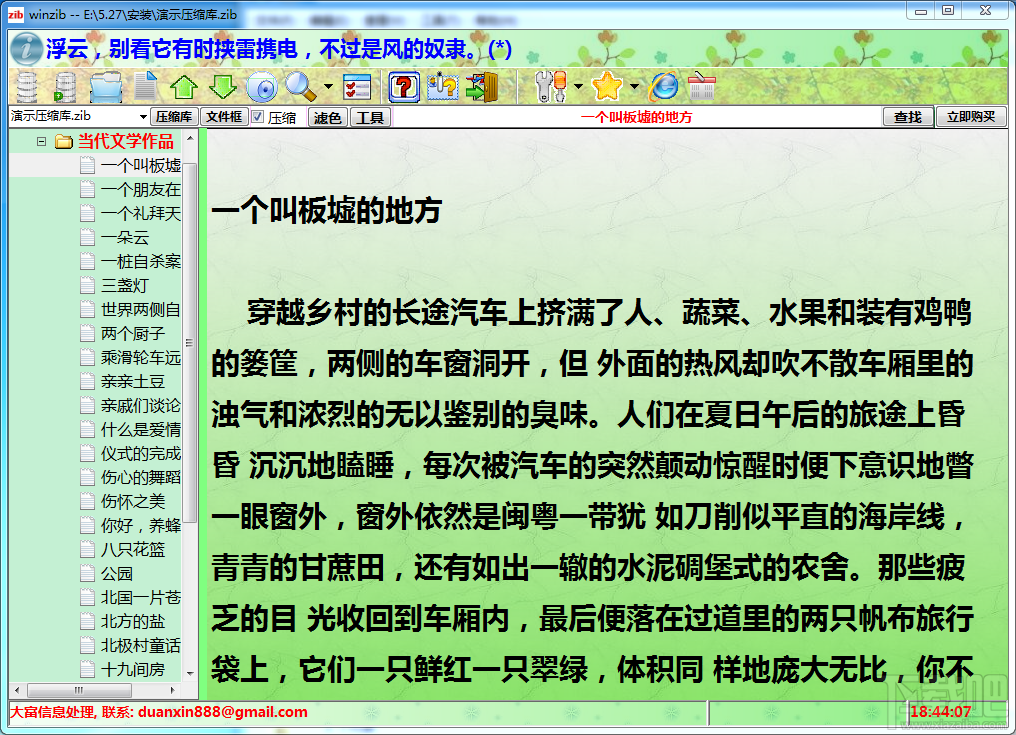Click the yellow star favorites icon
Screen dimensions: 1016x735
[x=607, y=87]
